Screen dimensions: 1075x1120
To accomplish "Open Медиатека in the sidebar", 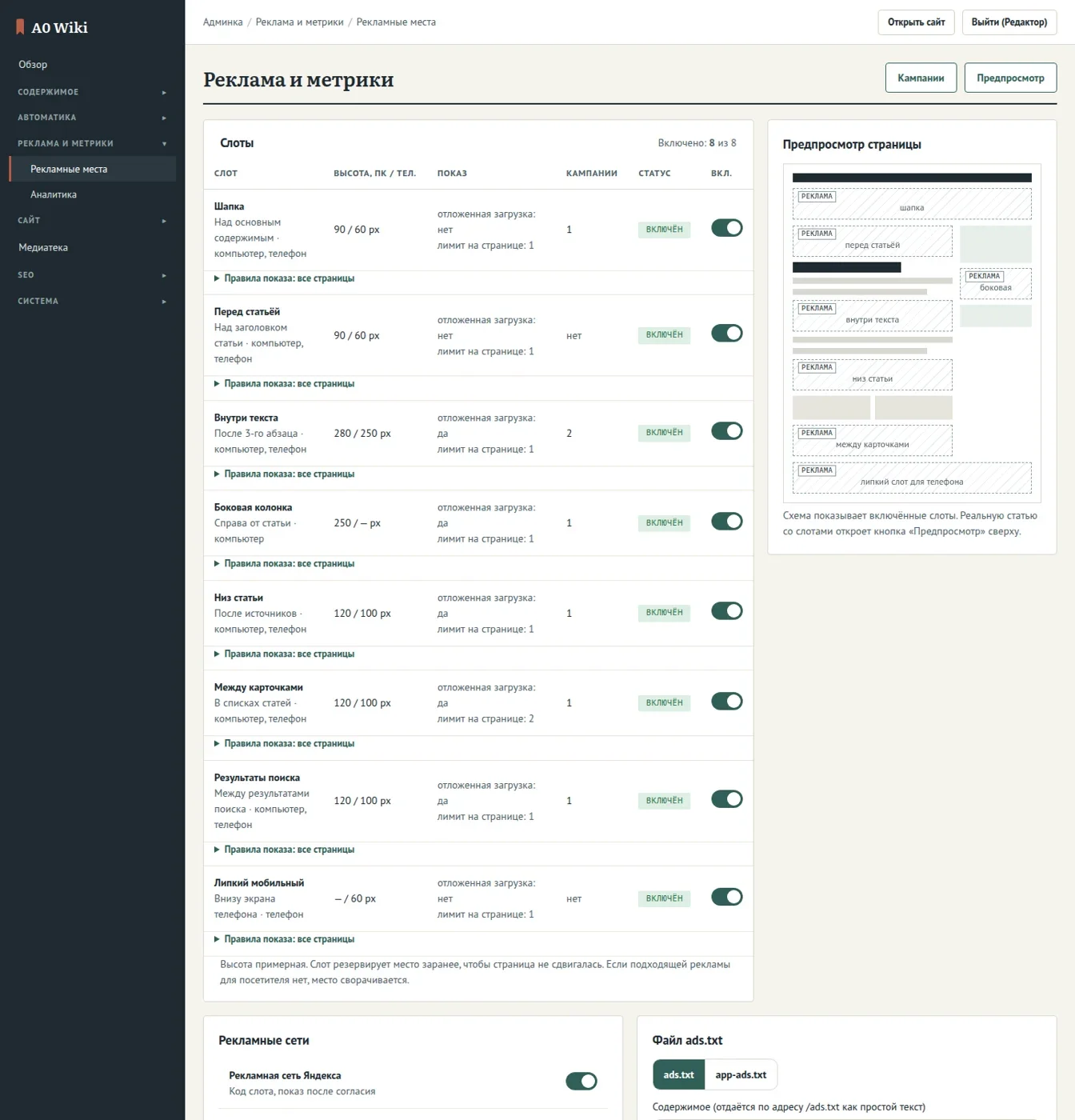I will [x=92, y=248].
